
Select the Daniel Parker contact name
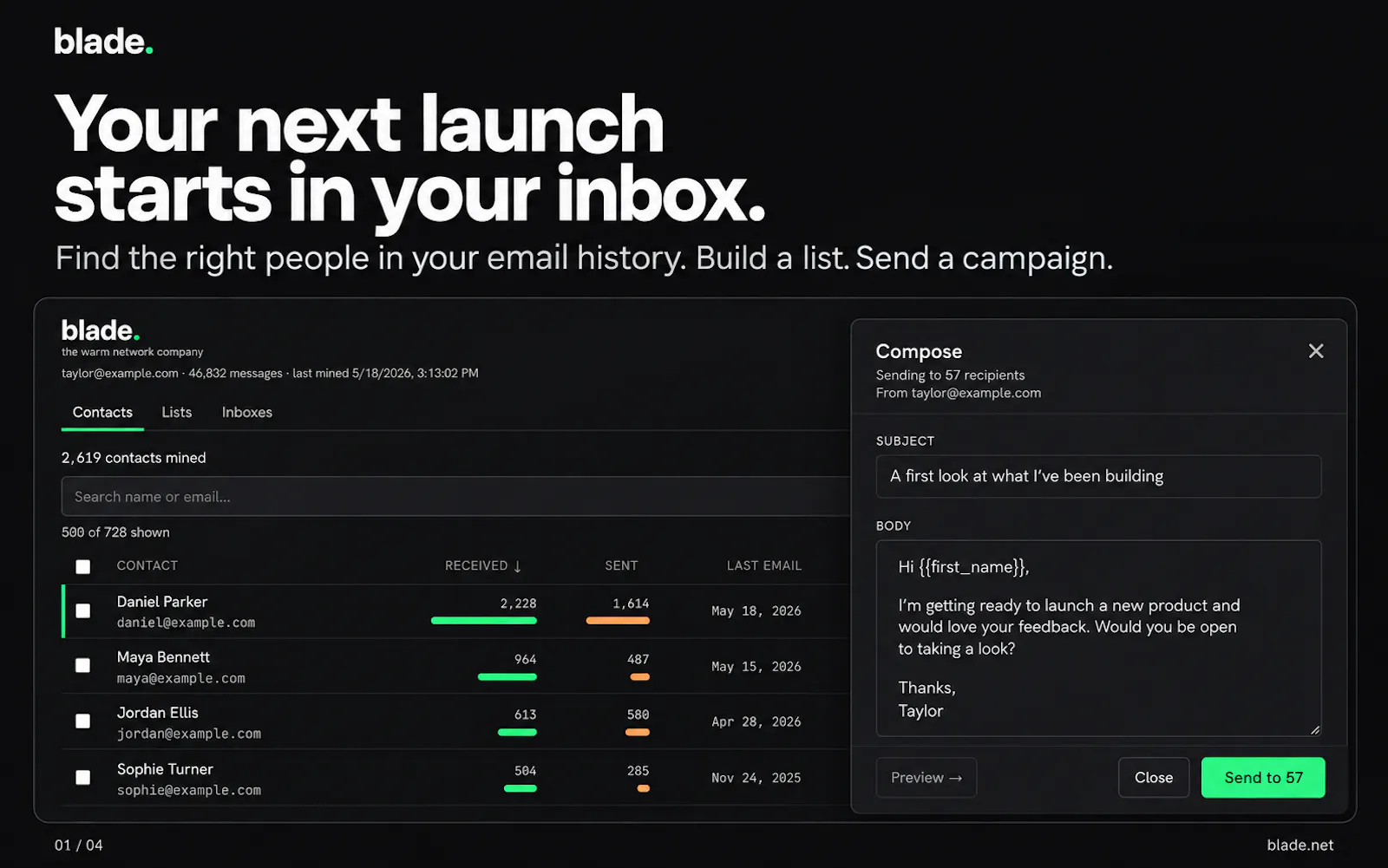pos(162,602)
